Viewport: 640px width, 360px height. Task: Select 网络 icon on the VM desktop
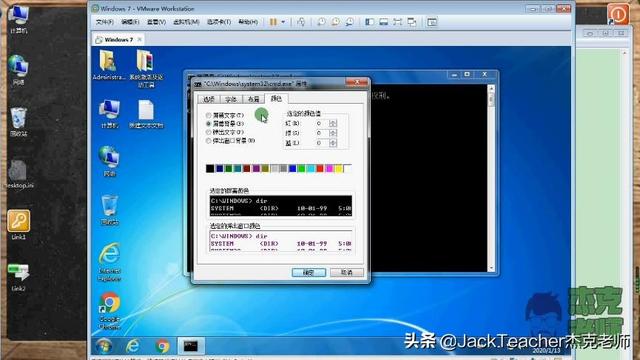[x=109, y=162]
